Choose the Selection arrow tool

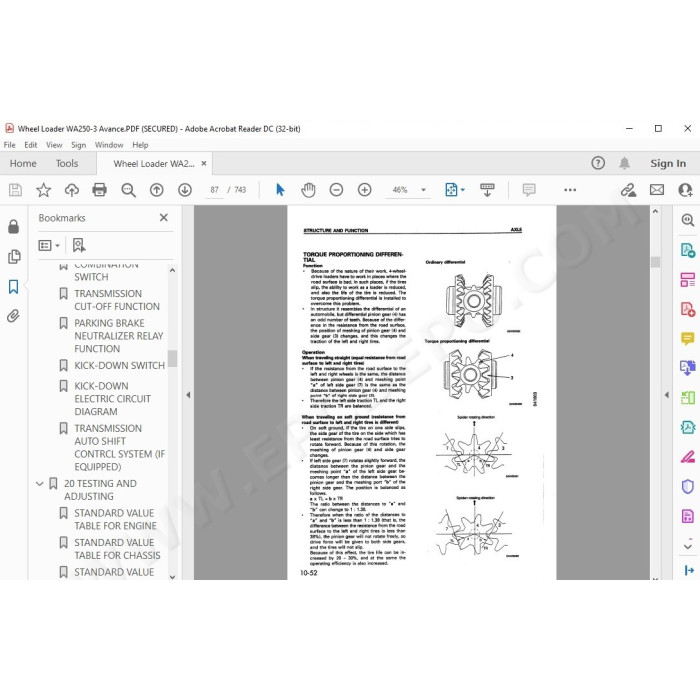(x=280, y=190)
